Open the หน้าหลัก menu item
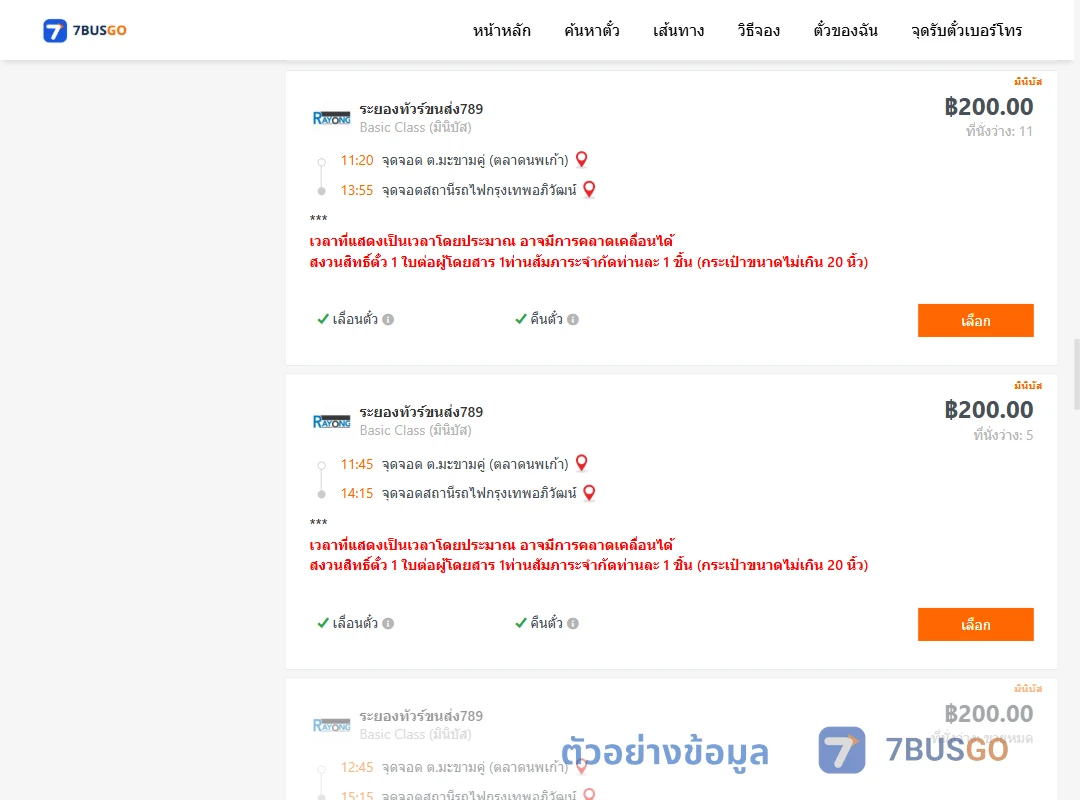The width and height of the screenshot is (1080, 800). [x=501, y=30]
